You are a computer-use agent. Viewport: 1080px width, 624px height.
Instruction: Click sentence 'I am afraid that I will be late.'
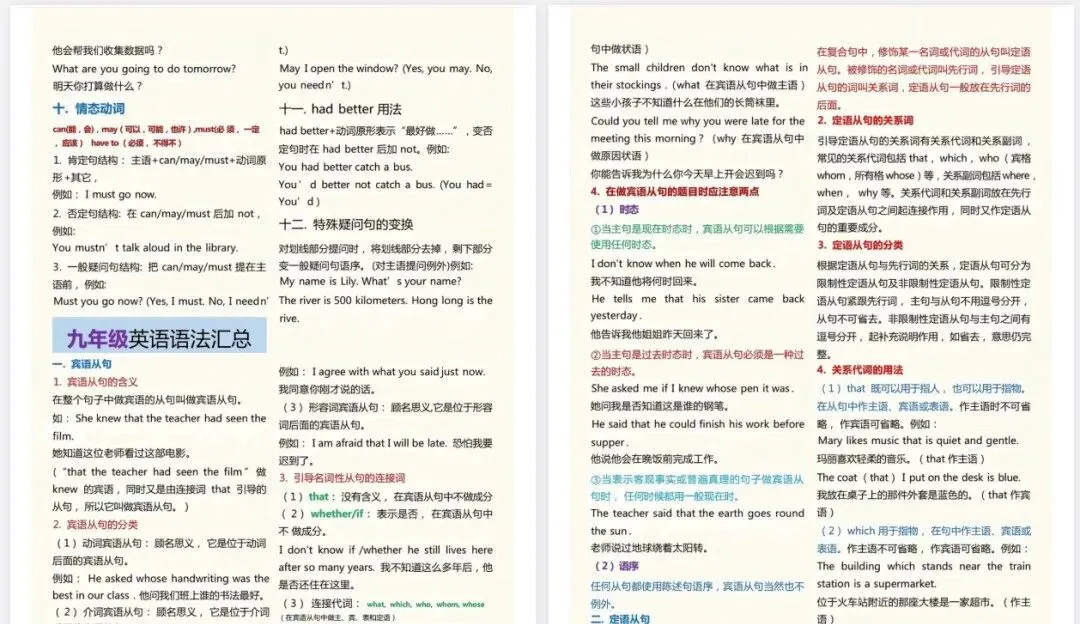(378, 443)
